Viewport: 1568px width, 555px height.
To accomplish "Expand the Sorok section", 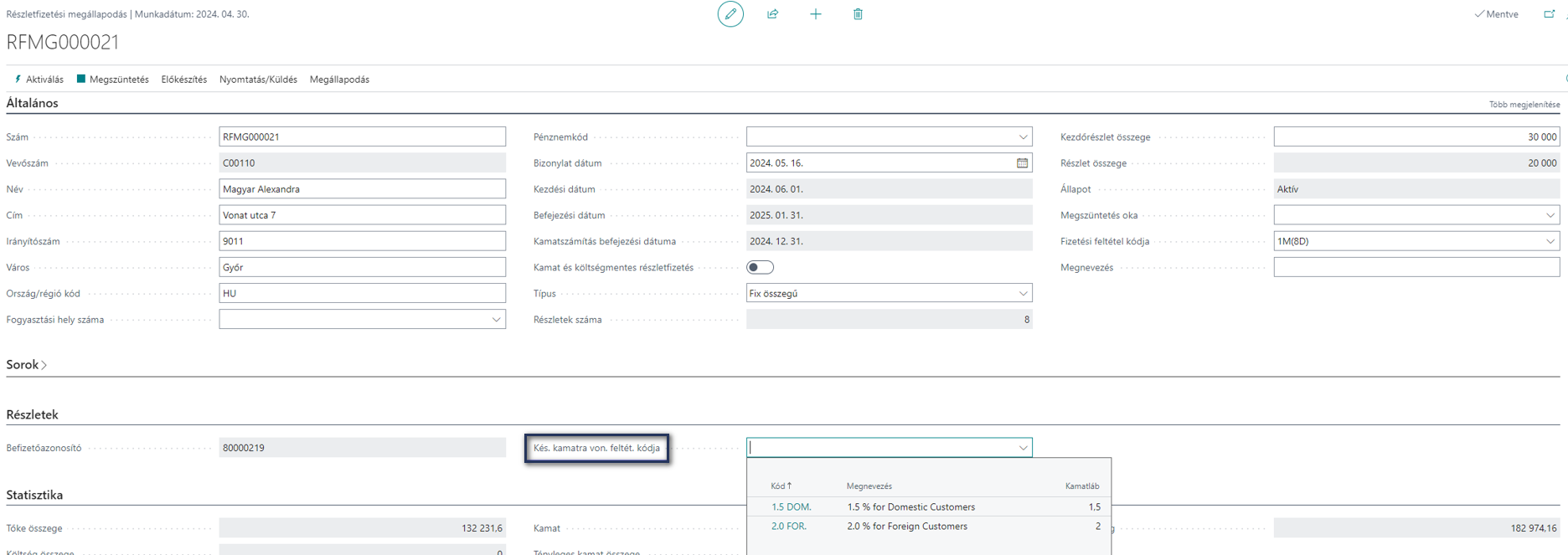I will [27, 365].
